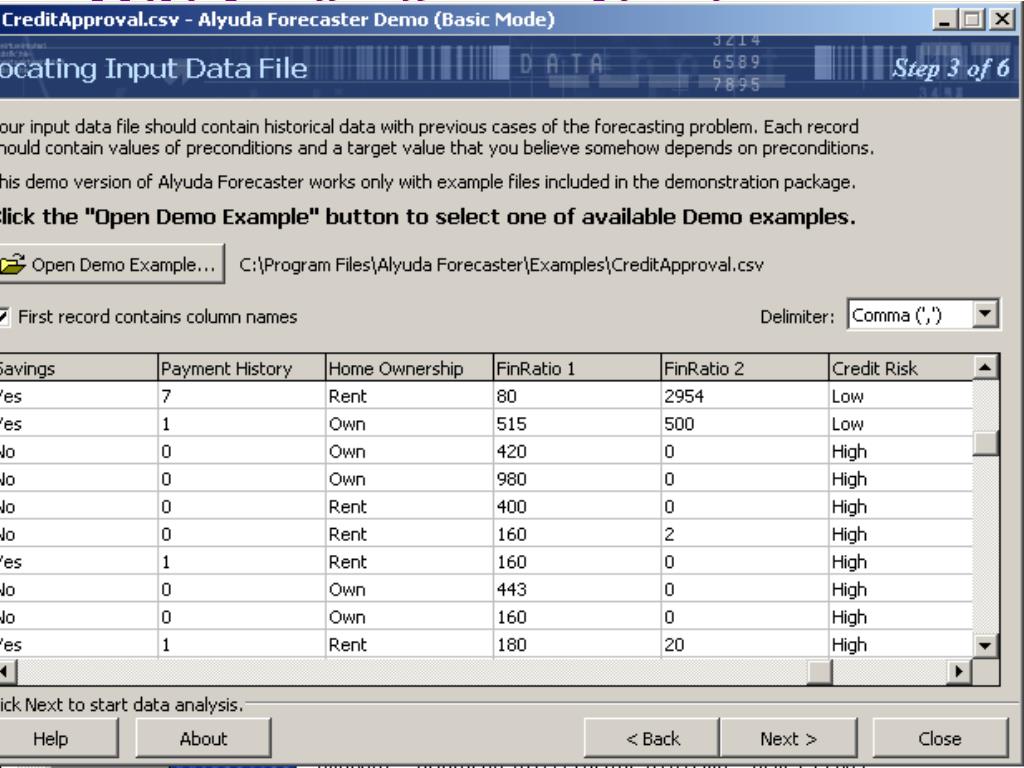Image resolution: width=1024 pixels, height=768 pixels.
Task: Click the FinRatio 1 cell showing 443
Action: [x=577, y=589]
